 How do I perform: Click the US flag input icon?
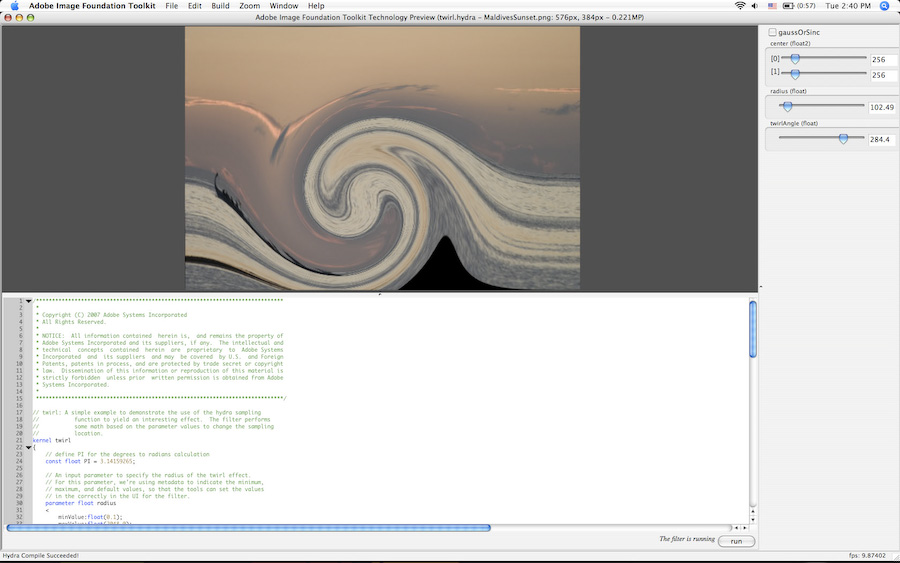pos(773,6)
